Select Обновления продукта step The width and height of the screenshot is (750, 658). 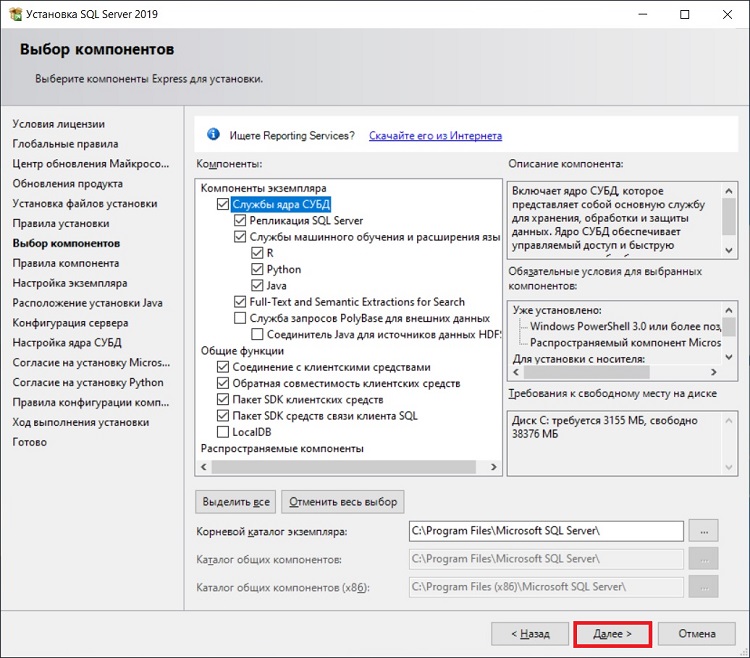point(67,184)
